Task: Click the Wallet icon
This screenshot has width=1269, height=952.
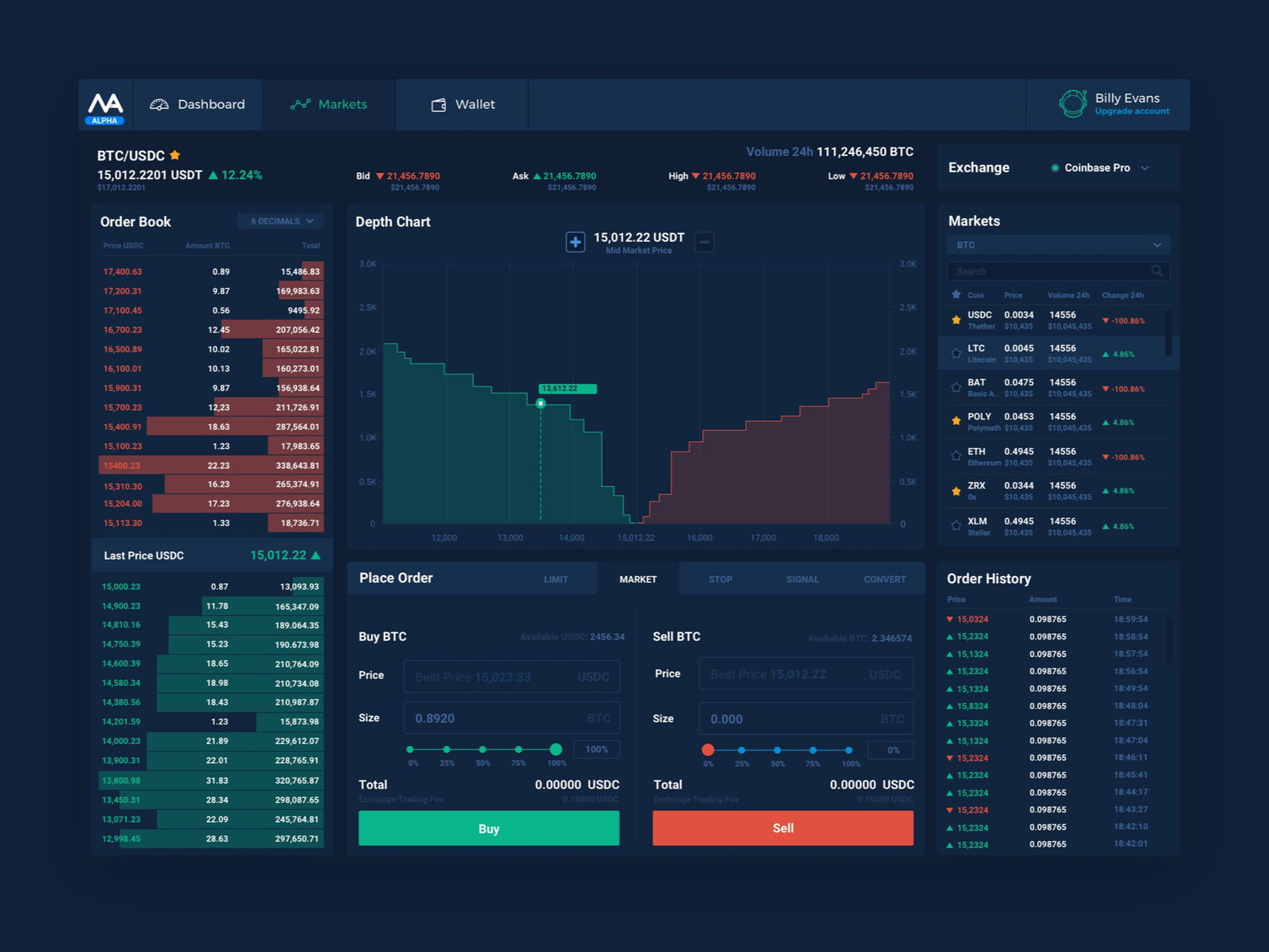Action: click(438, 105)
